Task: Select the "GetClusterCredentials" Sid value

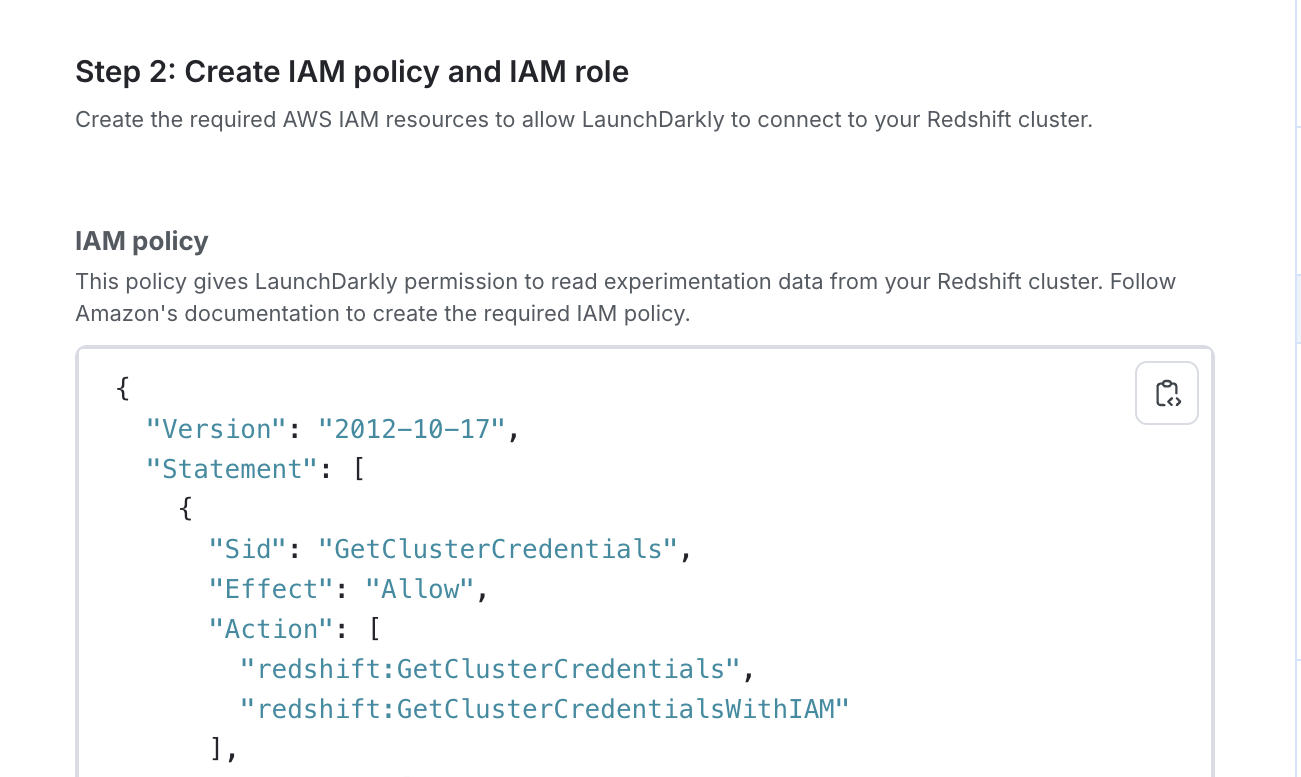Action: coord(498,548)
